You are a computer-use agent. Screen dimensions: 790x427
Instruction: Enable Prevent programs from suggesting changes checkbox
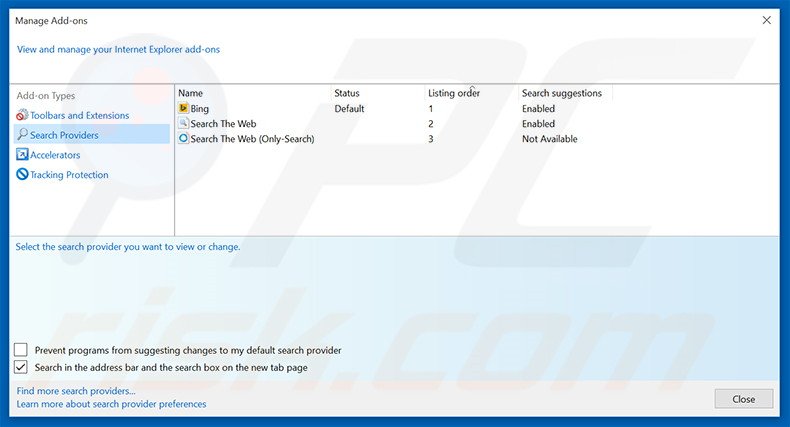tap(21, 350)
